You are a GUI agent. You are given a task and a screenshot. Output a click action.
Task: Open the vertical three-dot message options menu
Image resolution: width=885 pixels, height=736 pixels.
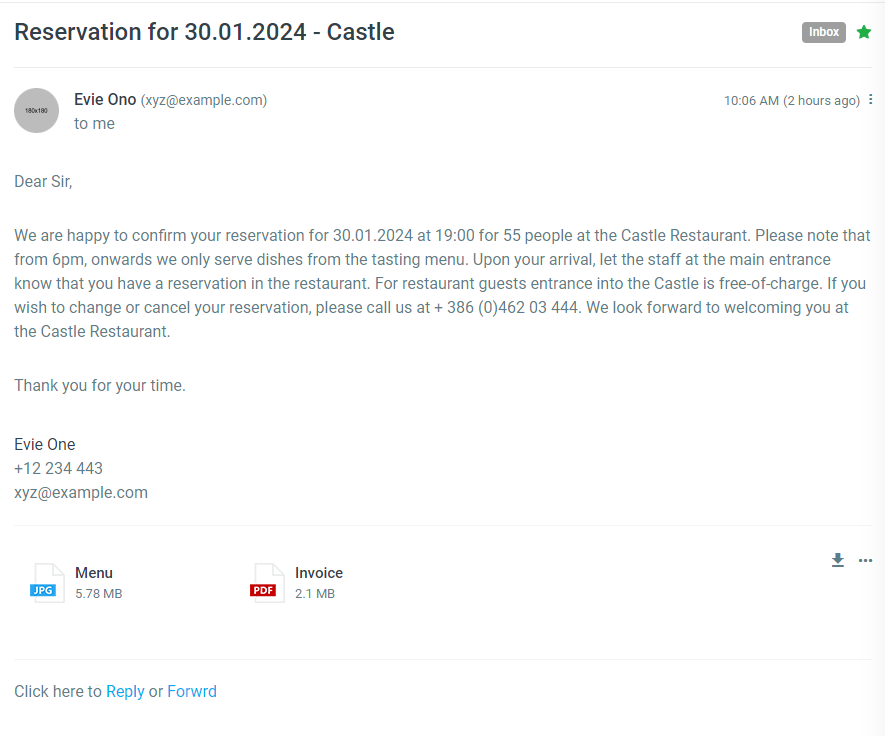(x=871, y=100)
